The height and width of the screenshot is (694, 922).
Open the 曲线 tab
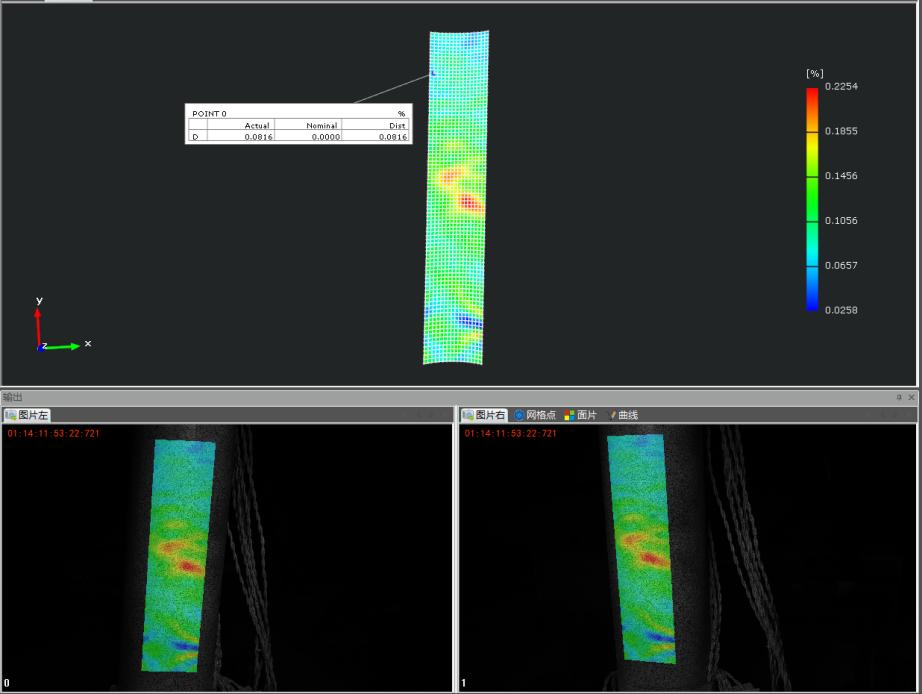[623, 415]
